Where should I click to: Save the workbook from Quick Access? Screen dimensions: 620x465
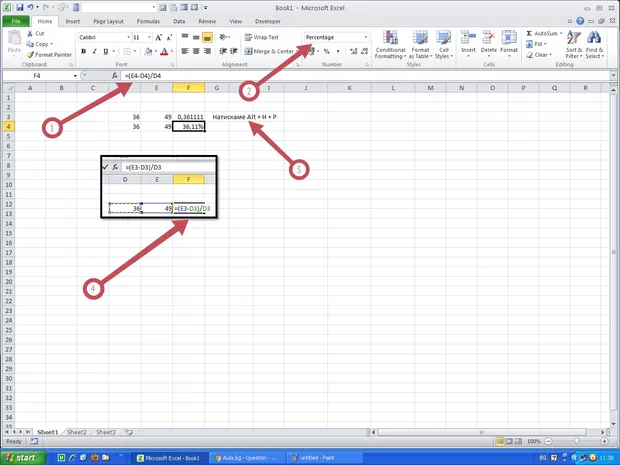pos(20,8)
